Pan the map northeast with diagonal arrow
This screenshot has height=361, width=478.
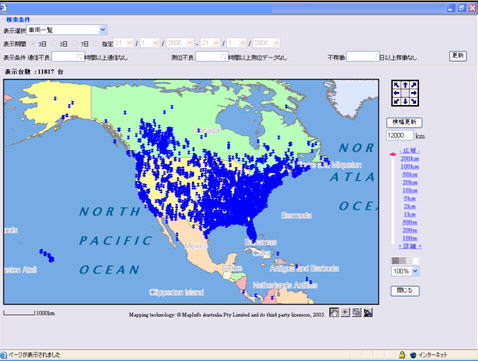click(x=413, y=85)
